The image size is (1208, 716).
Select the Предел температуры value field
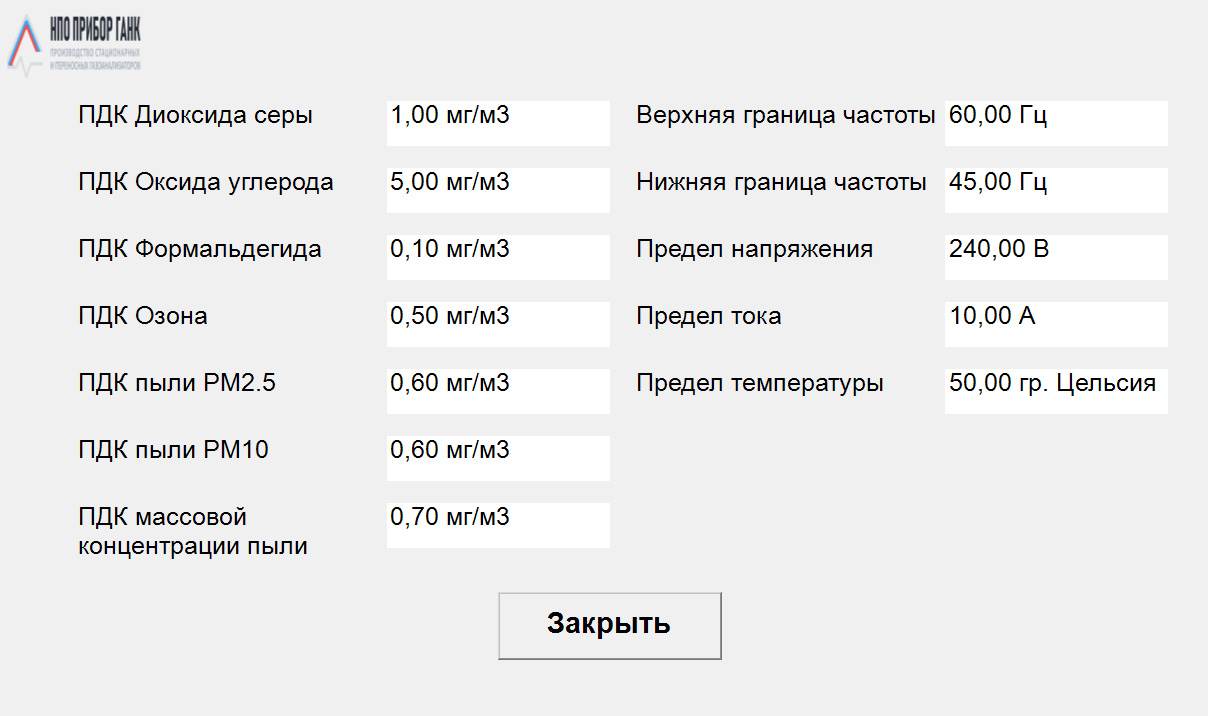pyautogui.click(x=1056, y=391)
